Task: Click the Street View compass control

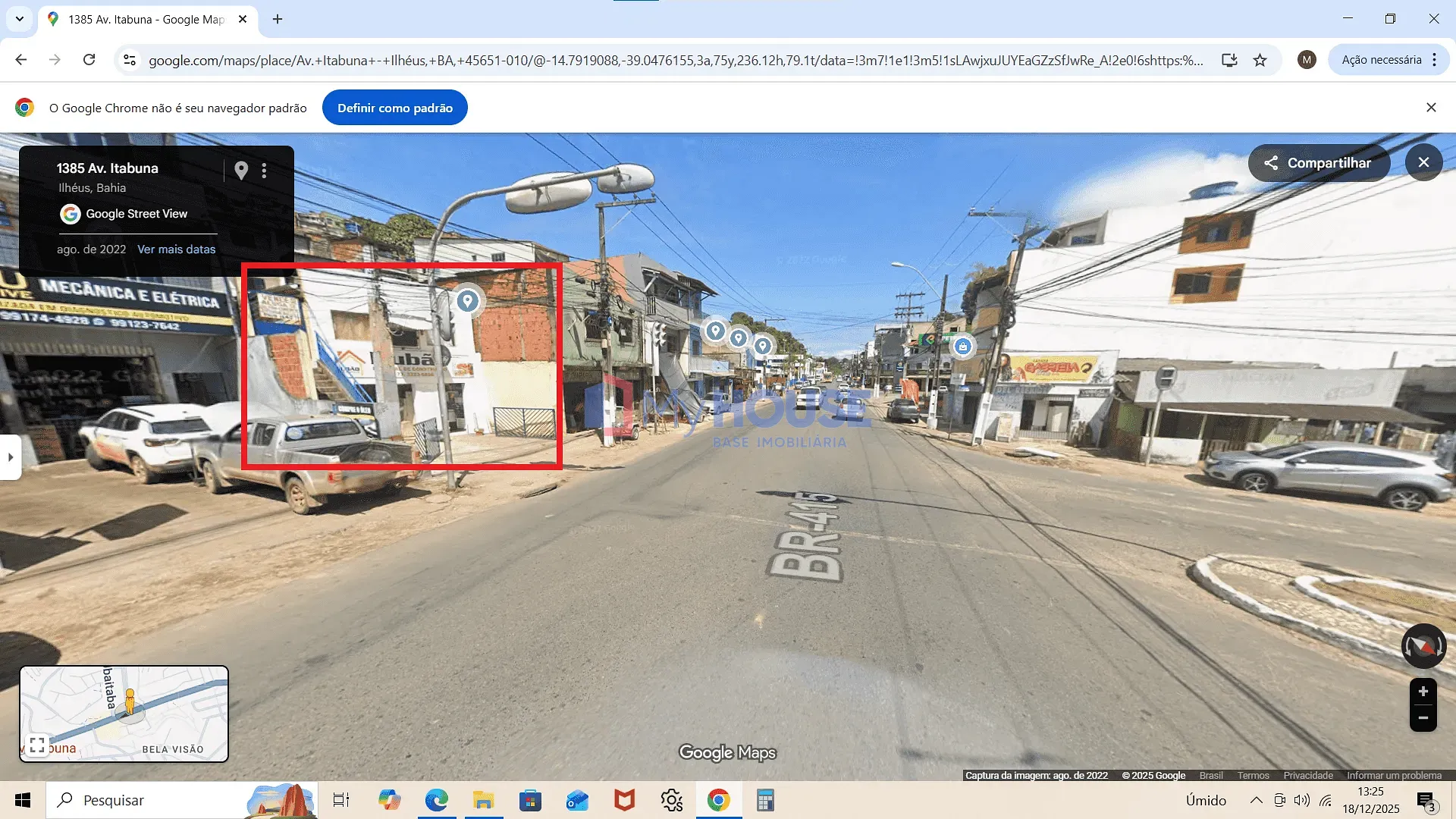Action: coord(1423,646)
